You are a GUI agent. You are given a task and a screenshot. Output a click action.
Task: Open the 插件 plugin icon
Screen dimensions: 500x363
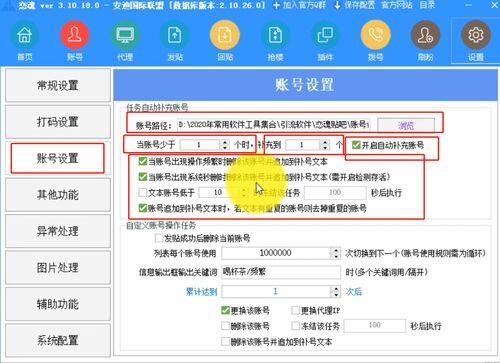[x=325, y=35]
